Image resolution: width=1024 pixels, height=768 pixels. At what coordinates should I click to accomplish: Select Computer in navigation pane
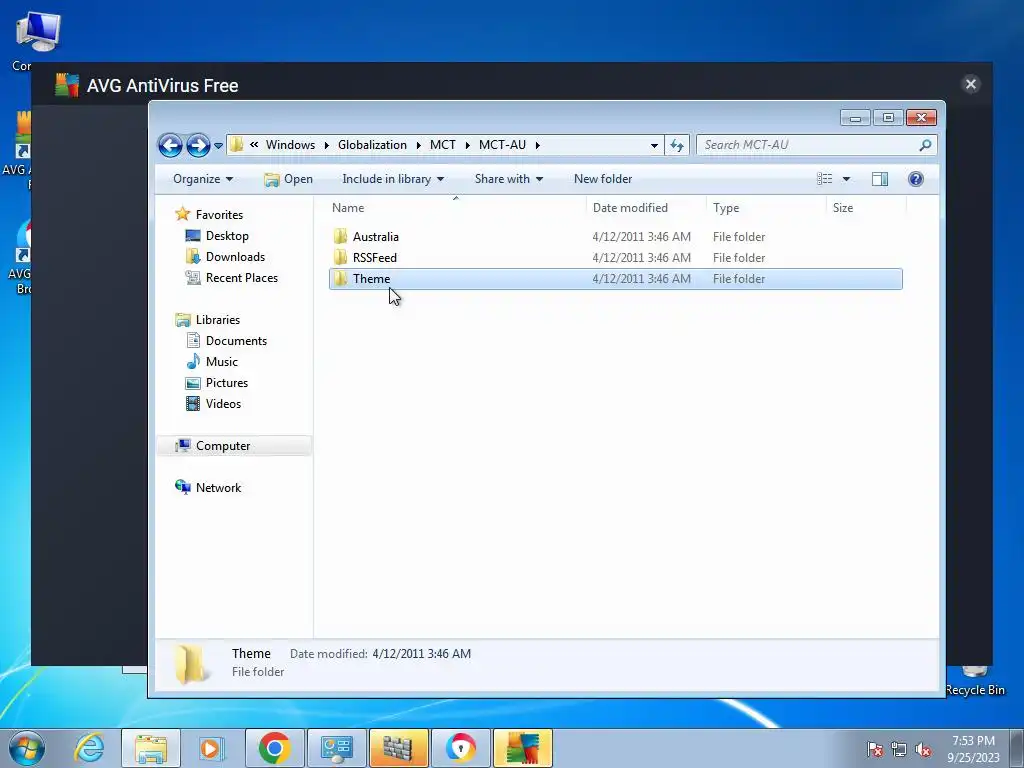click(x=223, y=445)
